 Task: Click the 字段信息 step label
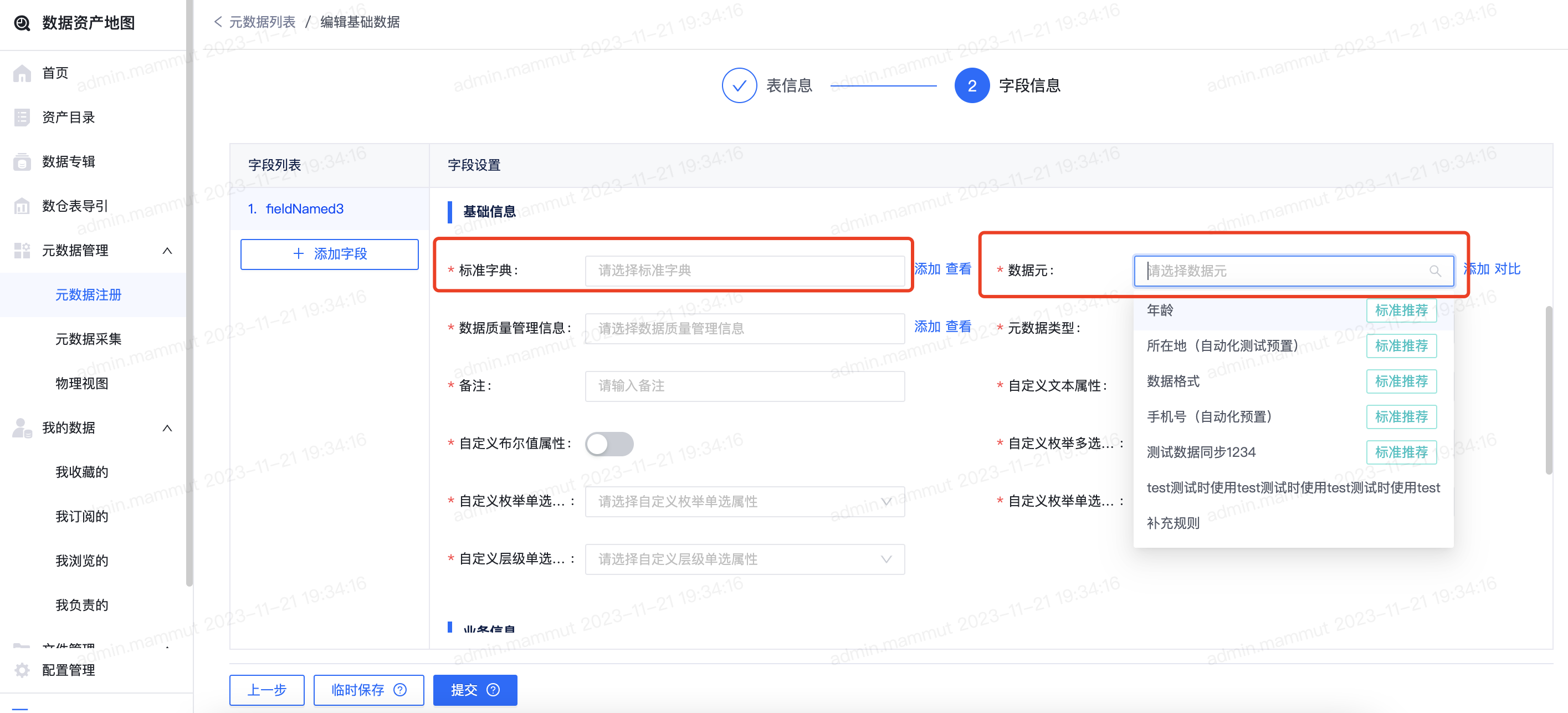[x=1029, y=86]
